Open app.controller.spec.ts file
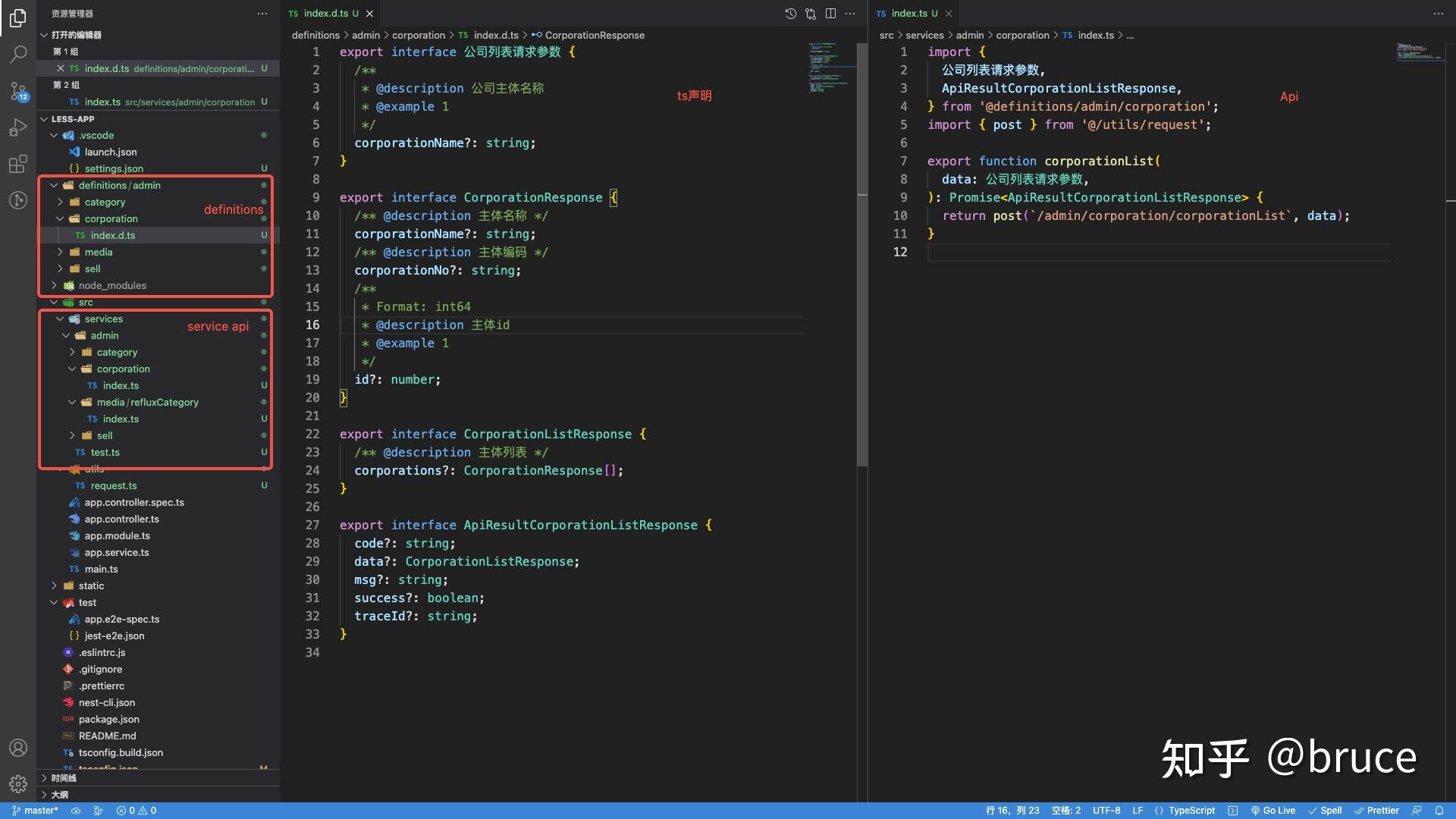 [134, 502]
